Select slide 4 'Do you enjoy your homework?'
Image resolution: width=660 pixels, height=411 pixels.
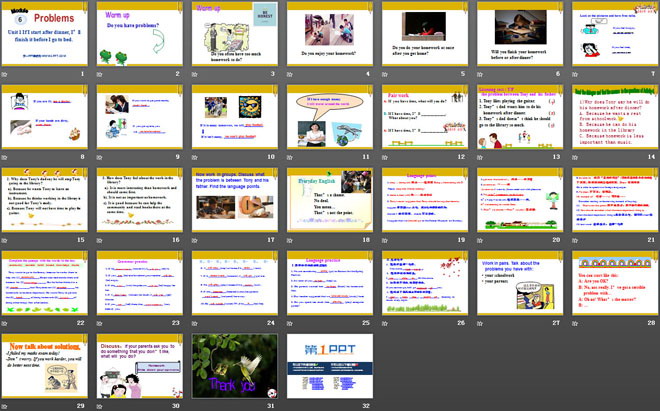tap(327, 36)
